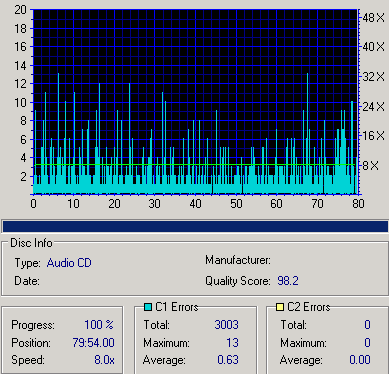Click the 80 minute mark on graph axis
Screen dimensions: 389x374
(358, 203)
